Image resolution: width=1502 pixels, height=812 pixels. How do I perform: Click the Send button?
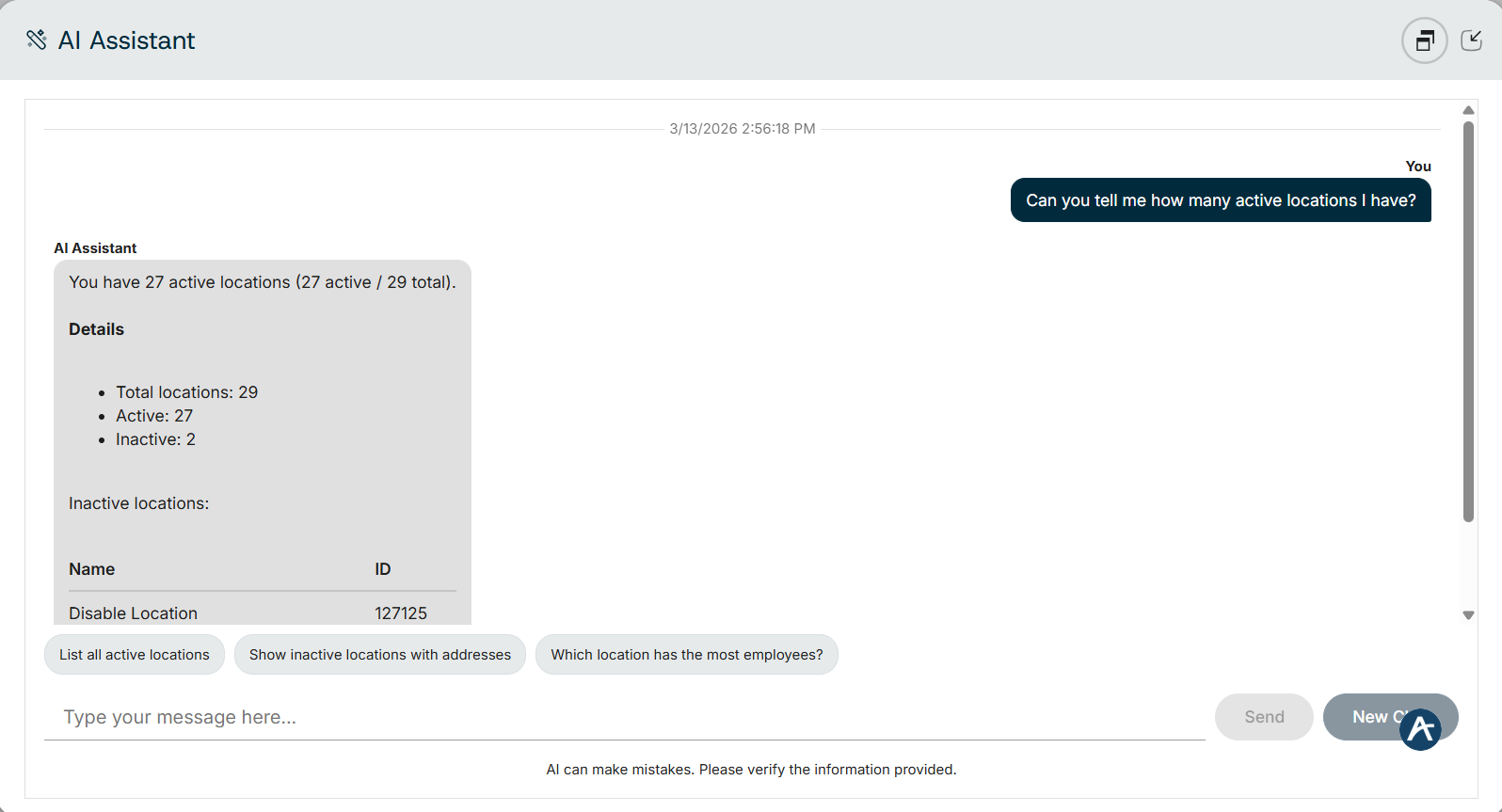coord(1264,717)
